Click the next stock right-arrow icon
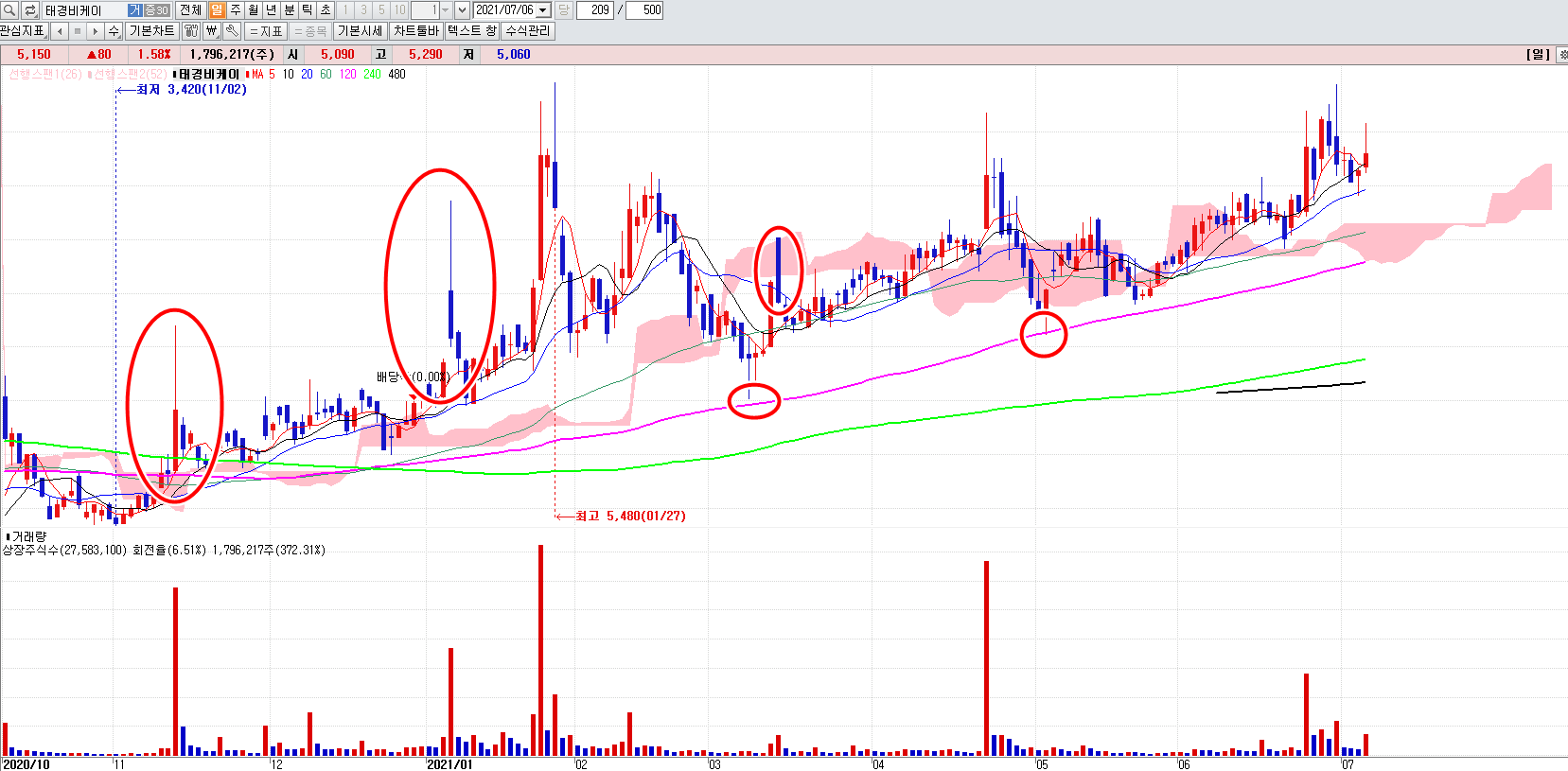This screenshot has width=1568, height=771. [x=96, y=31]
